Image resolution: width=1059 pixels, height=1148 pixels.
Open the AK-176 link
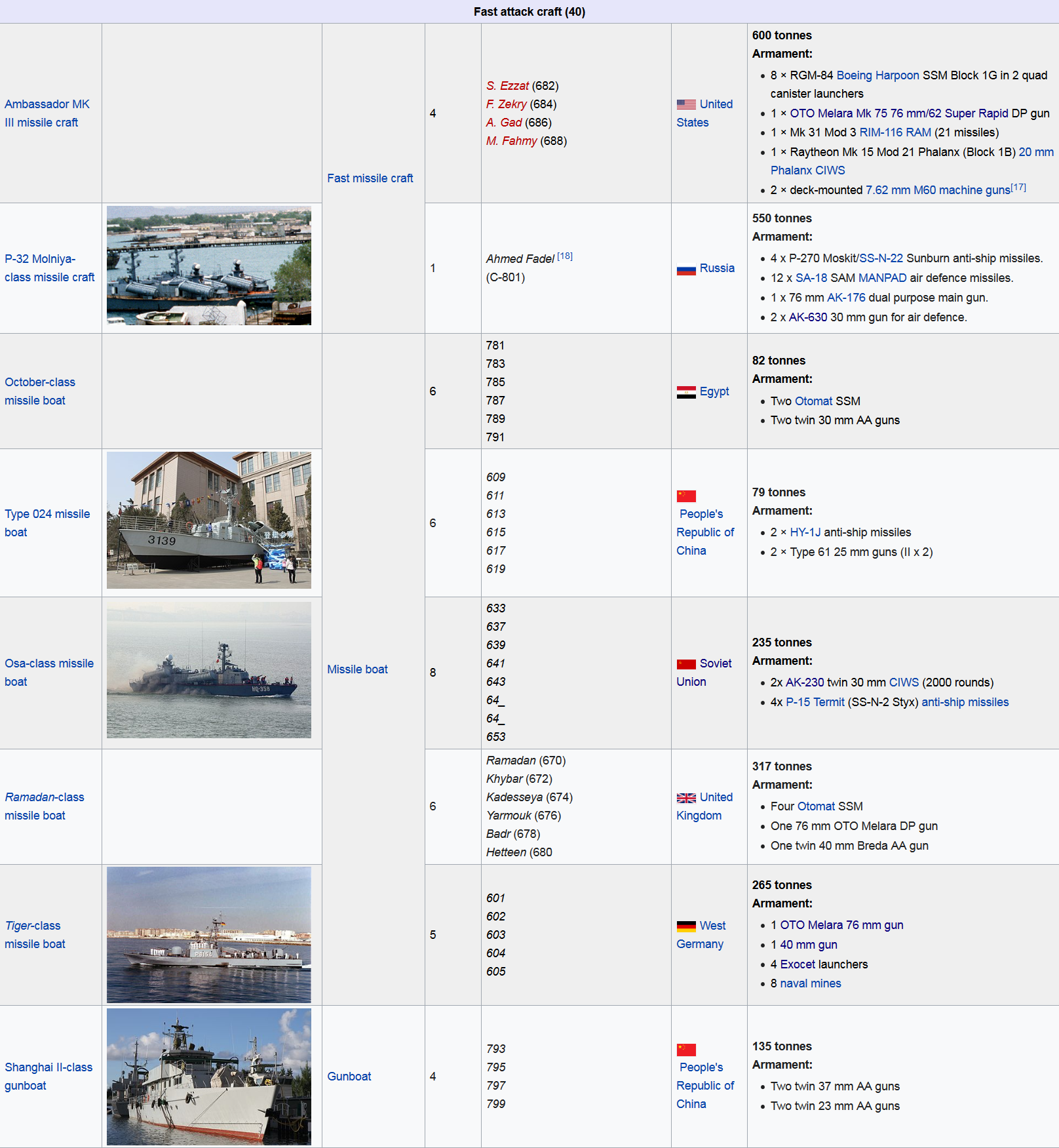[x=846, y=298]
